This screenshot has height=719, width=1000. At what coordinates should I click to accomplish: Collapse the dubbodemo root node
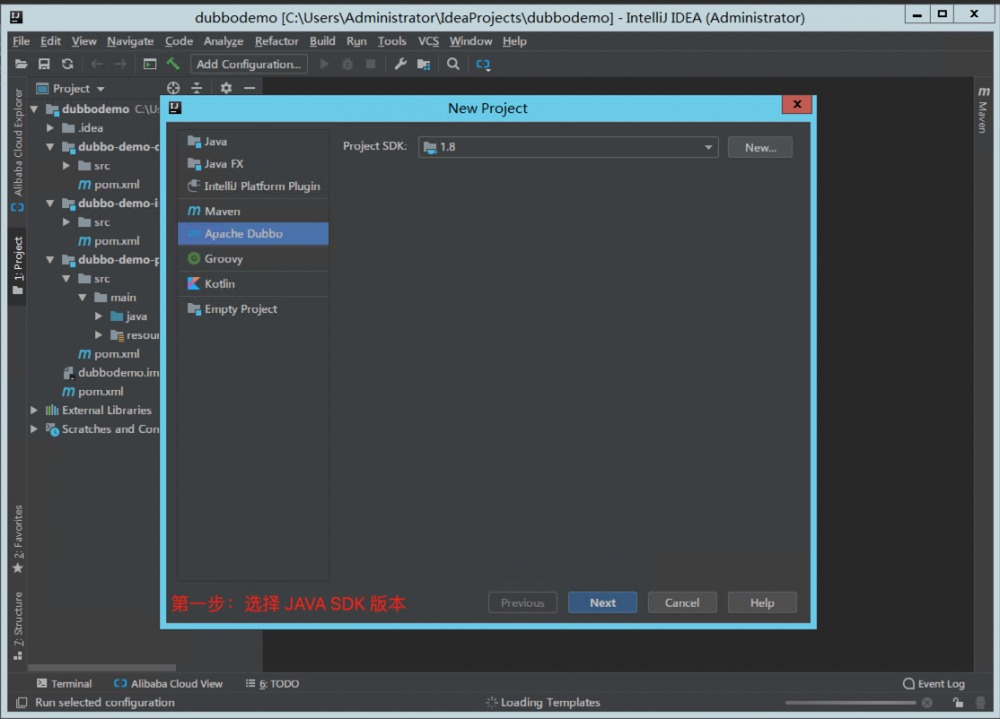tap(34, 109)
